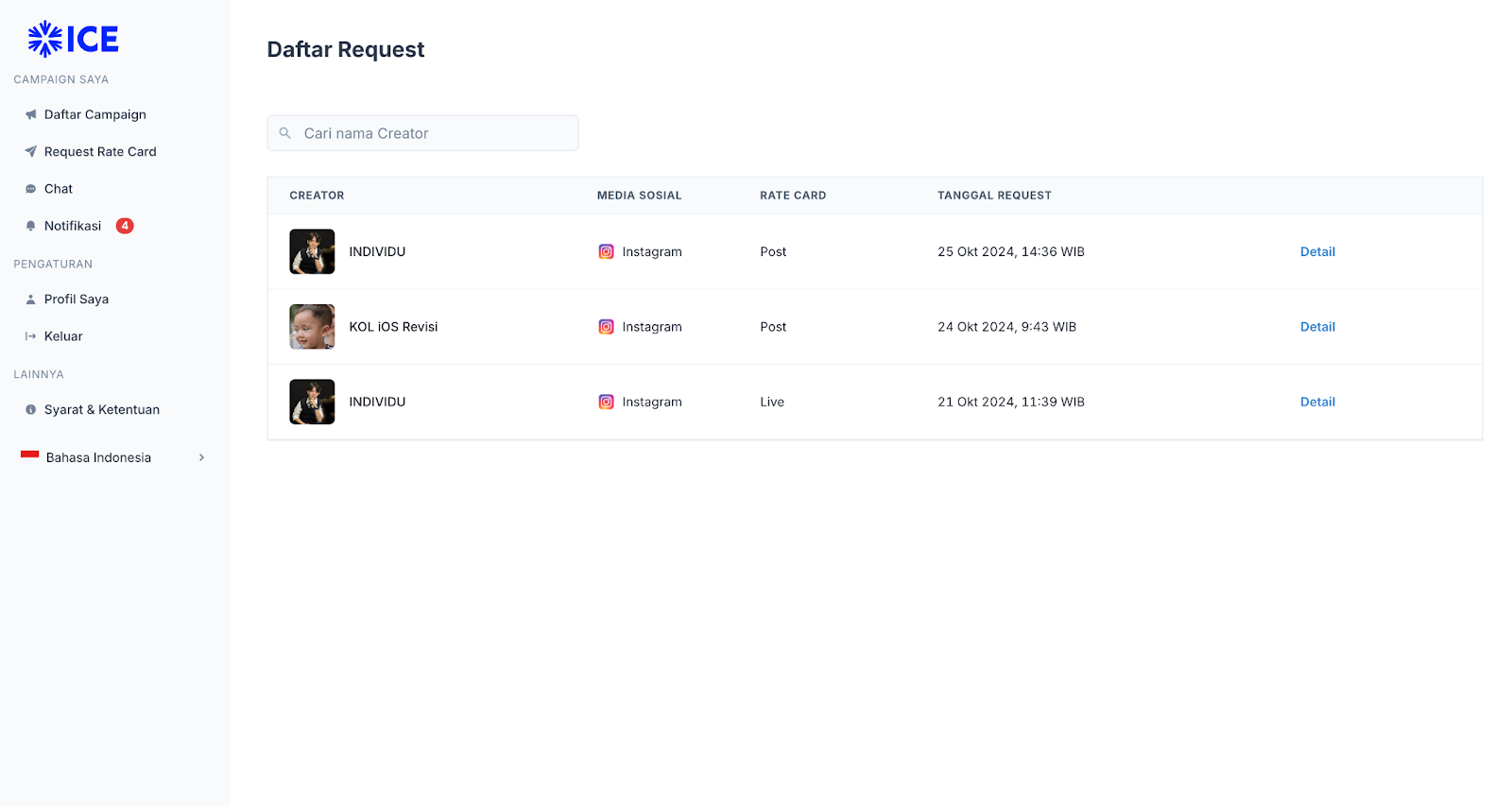This screenshot has width=1512, height=807.
Task: Click the paper plane Request Rate Card icon
Action: coord(30,151)
